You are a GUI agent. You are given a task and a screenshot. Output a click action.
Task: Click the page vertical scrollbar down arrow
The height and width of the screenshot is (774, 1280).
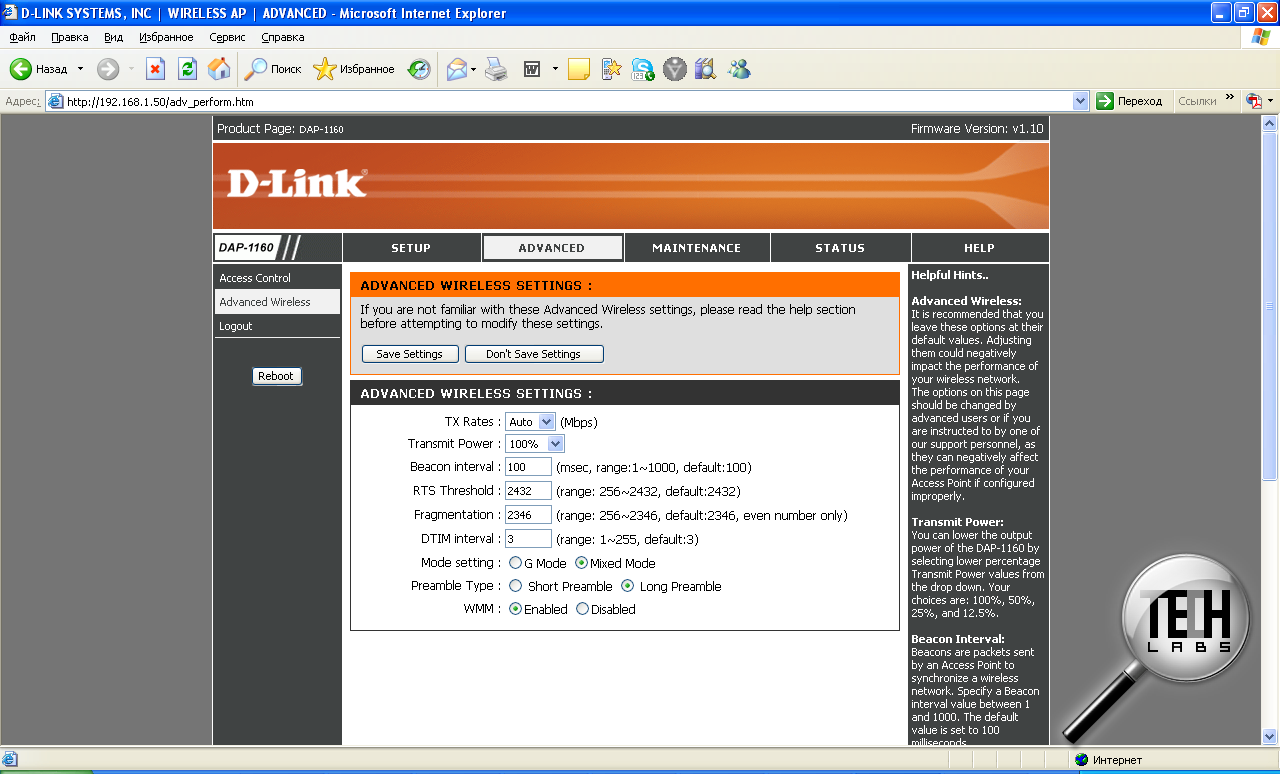point(1270,737)
